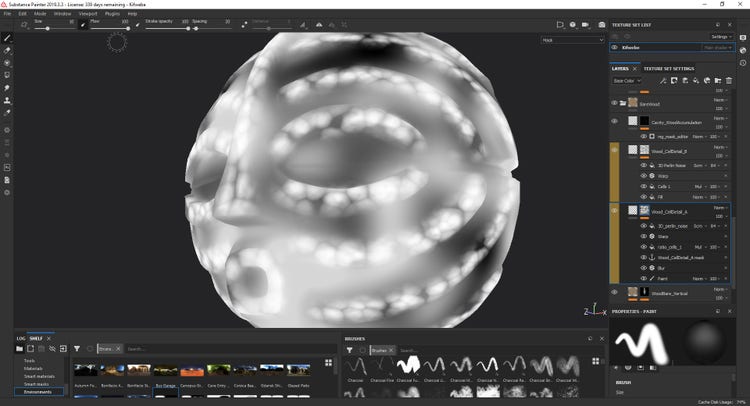The width and height of the screenshot is (750, 406).
Task: Select the Paint brush tool
Action: [7, 38]
